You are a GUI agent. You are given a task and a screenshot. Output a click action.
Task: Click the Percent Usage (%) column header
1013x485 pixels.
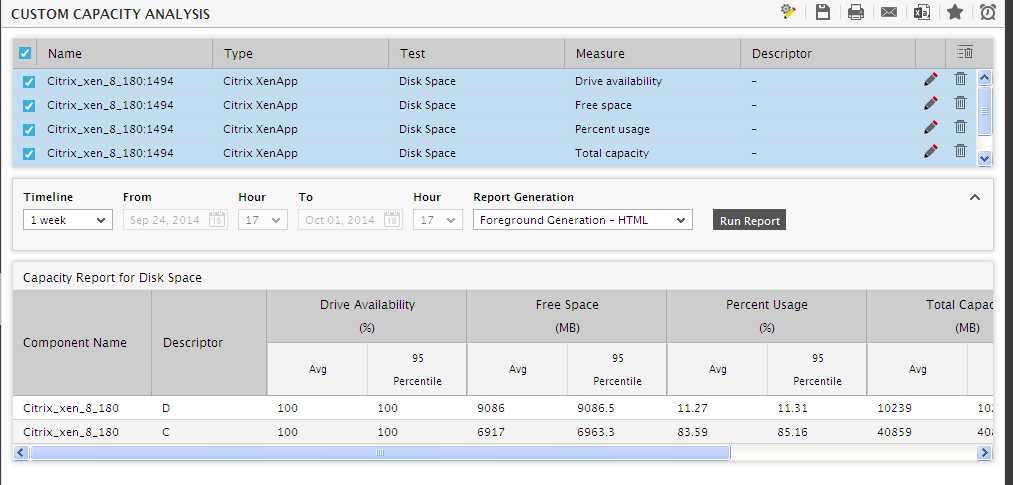click(x=766, y=316)
